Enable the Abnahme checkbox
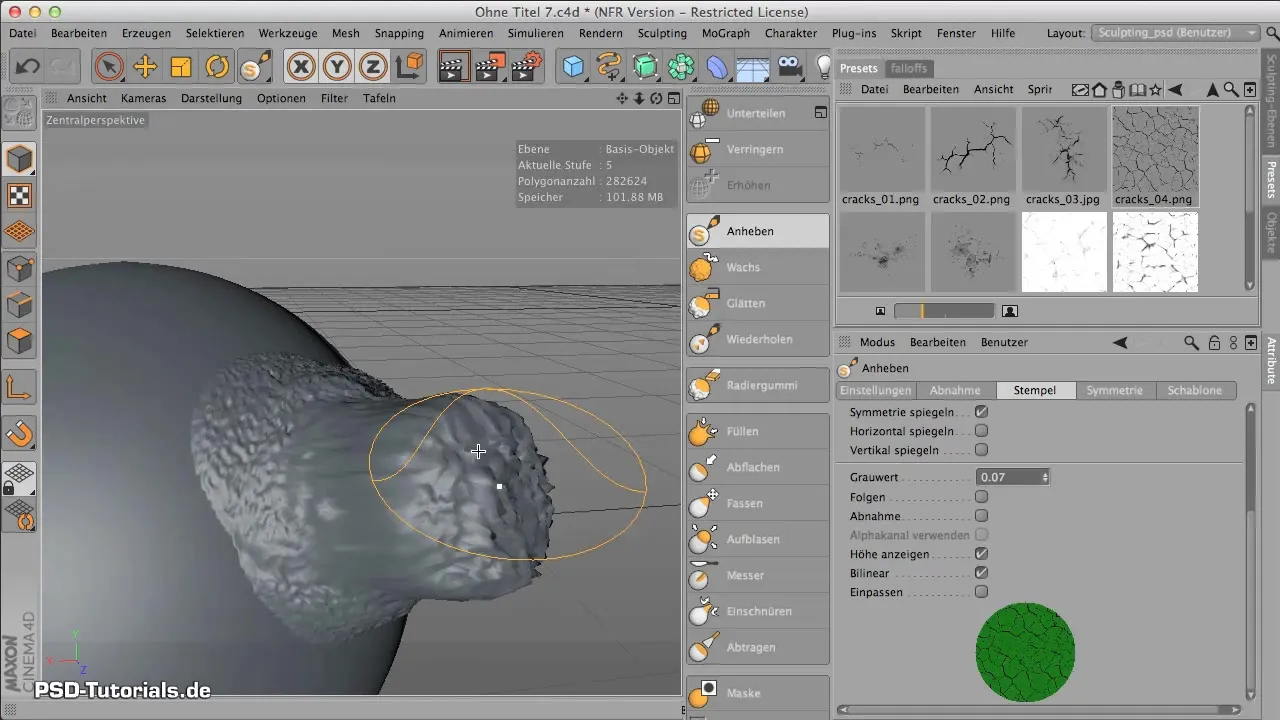 [981, 516]
